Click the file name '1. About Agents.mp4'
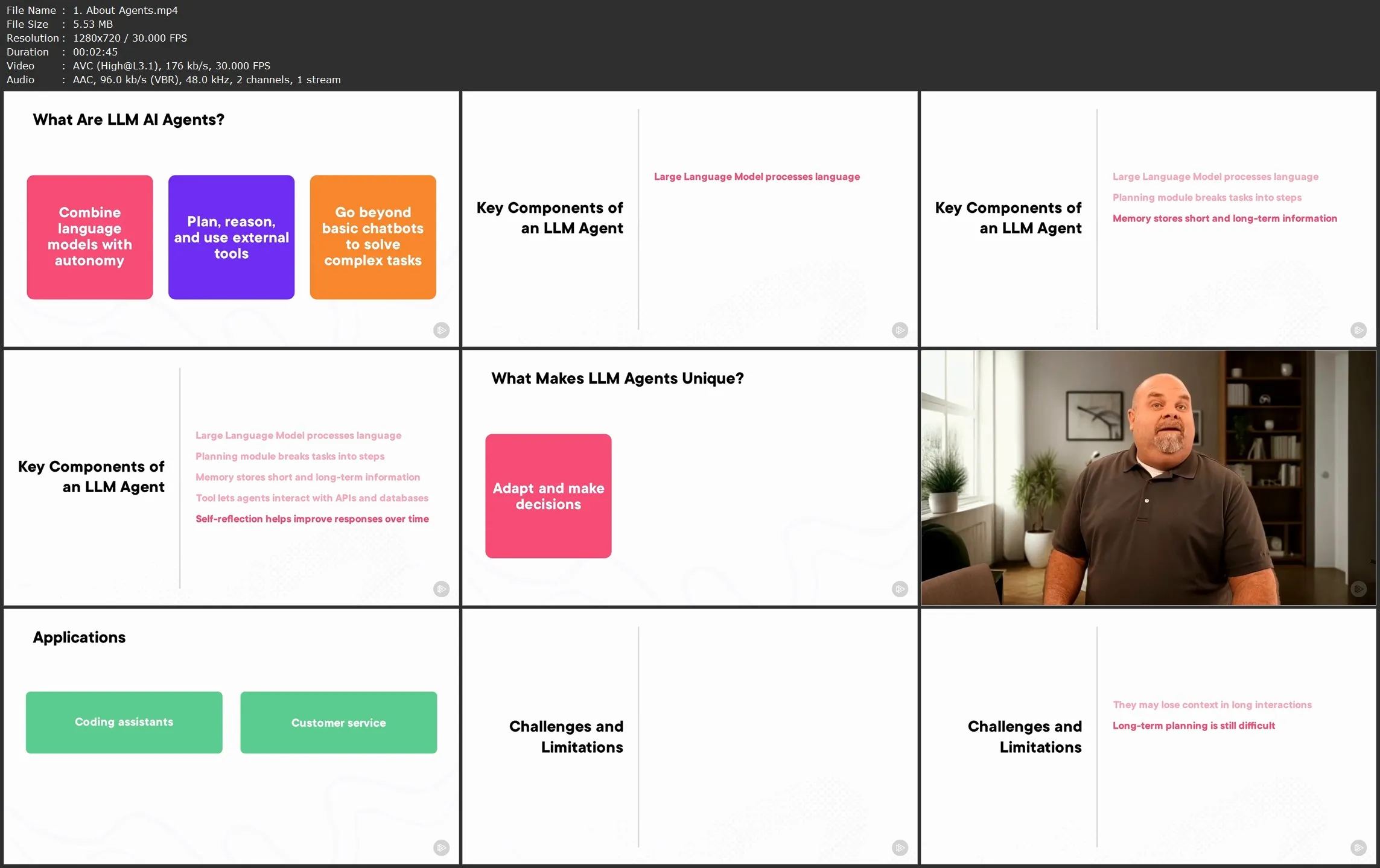Viewport: 1380px width, 868px height. point(125,10)
